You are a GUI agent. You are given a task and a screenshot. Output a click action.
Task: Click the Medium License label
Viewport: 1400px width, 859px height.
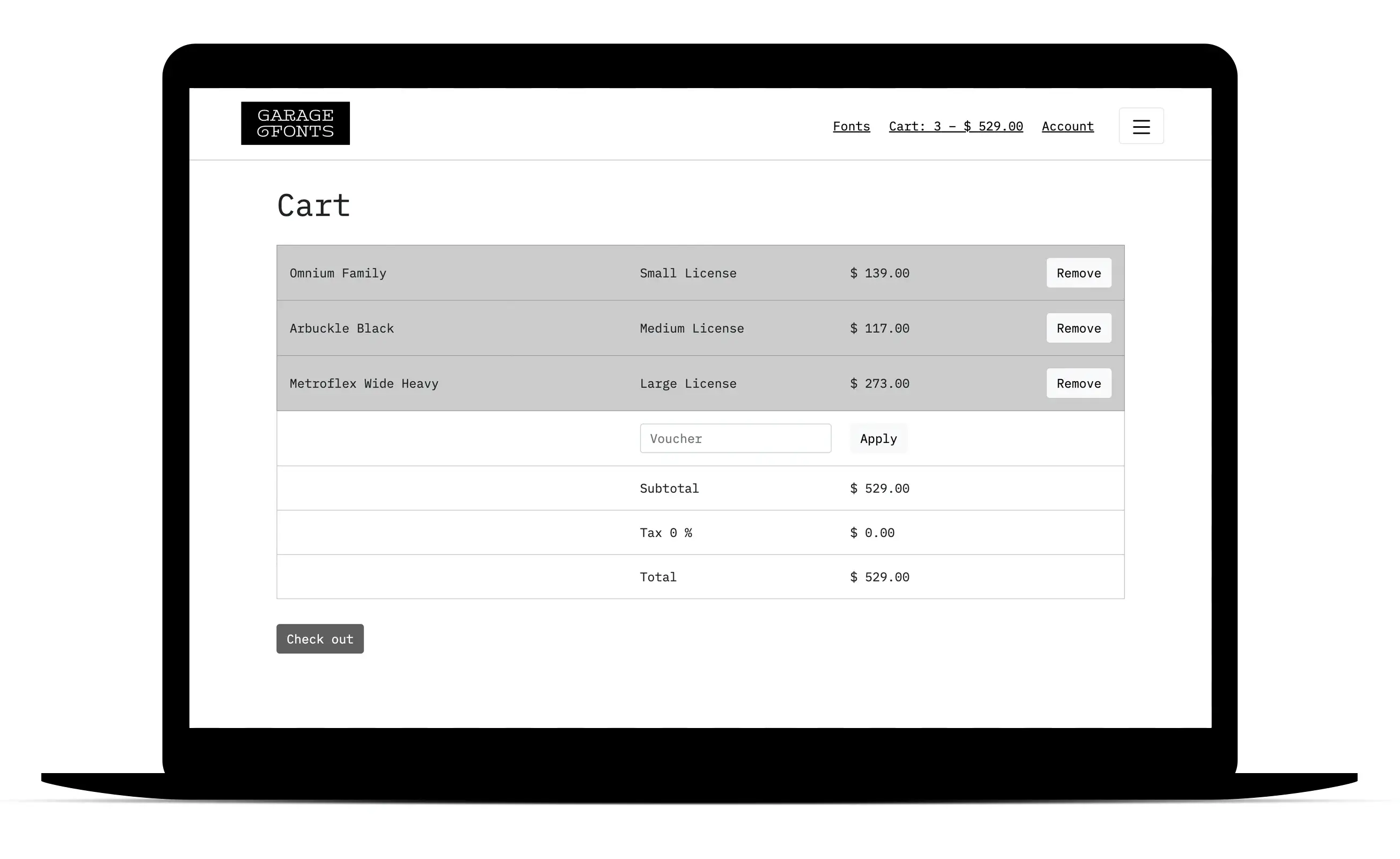[691, 328]
